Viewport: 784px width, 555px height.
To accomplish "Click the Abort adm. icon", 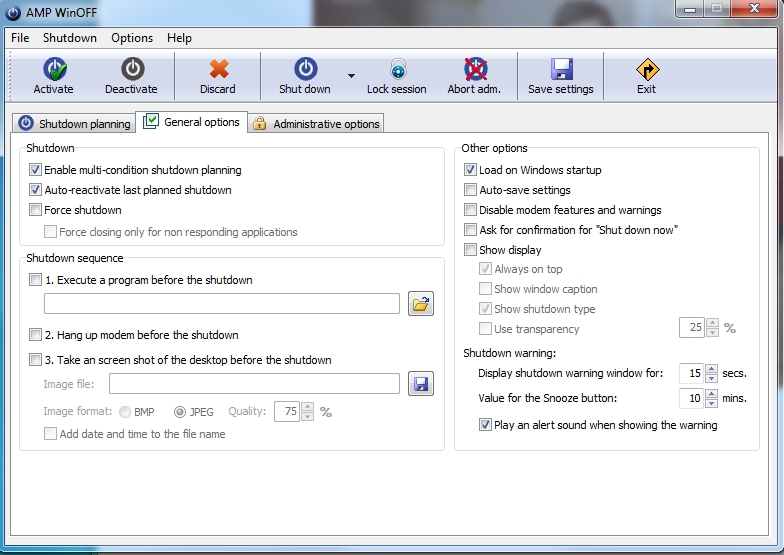I will tap(476, 69).
